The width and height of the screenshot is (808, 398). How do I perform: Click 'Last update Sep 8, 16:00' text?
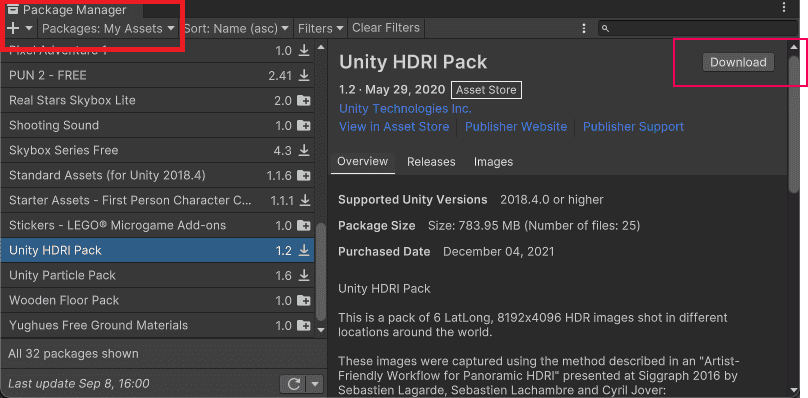tap(79, 384)
